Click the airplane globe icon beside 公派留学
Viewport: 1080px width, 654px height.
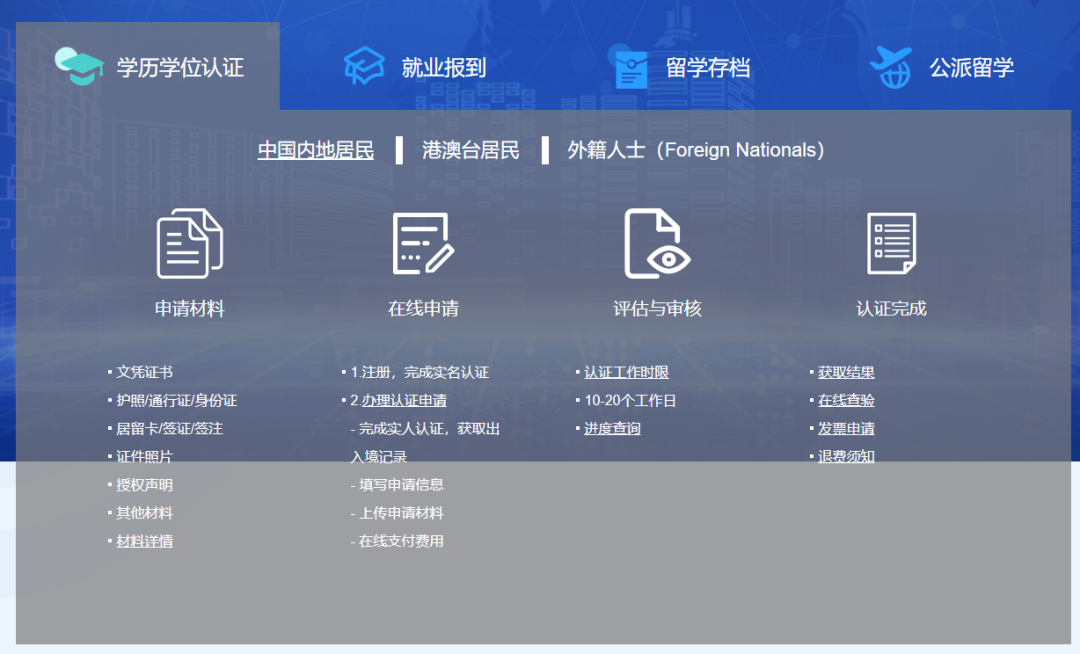[x=891, y=67]
